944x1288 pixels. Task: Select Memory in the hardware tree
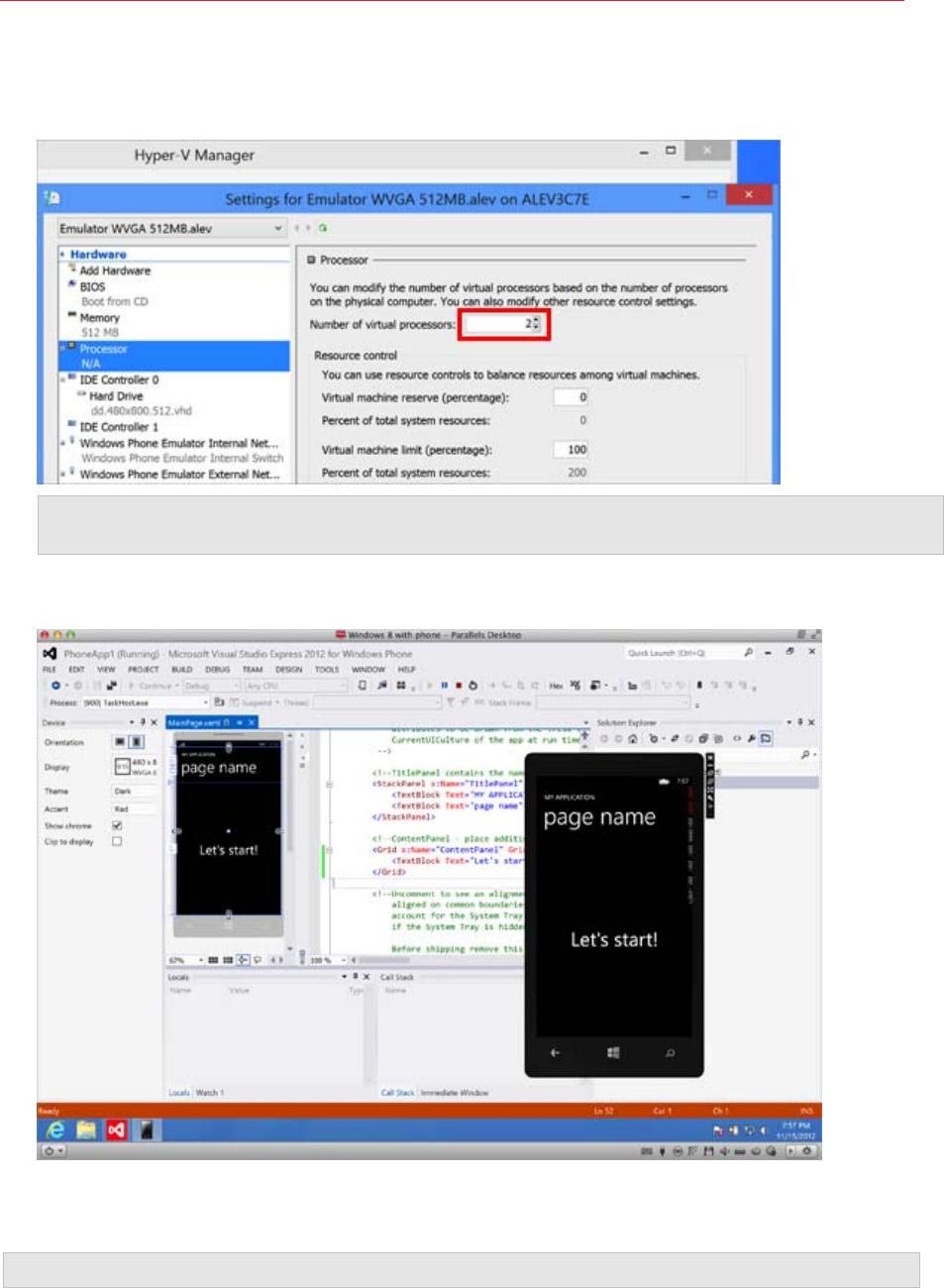pos(99,318)
